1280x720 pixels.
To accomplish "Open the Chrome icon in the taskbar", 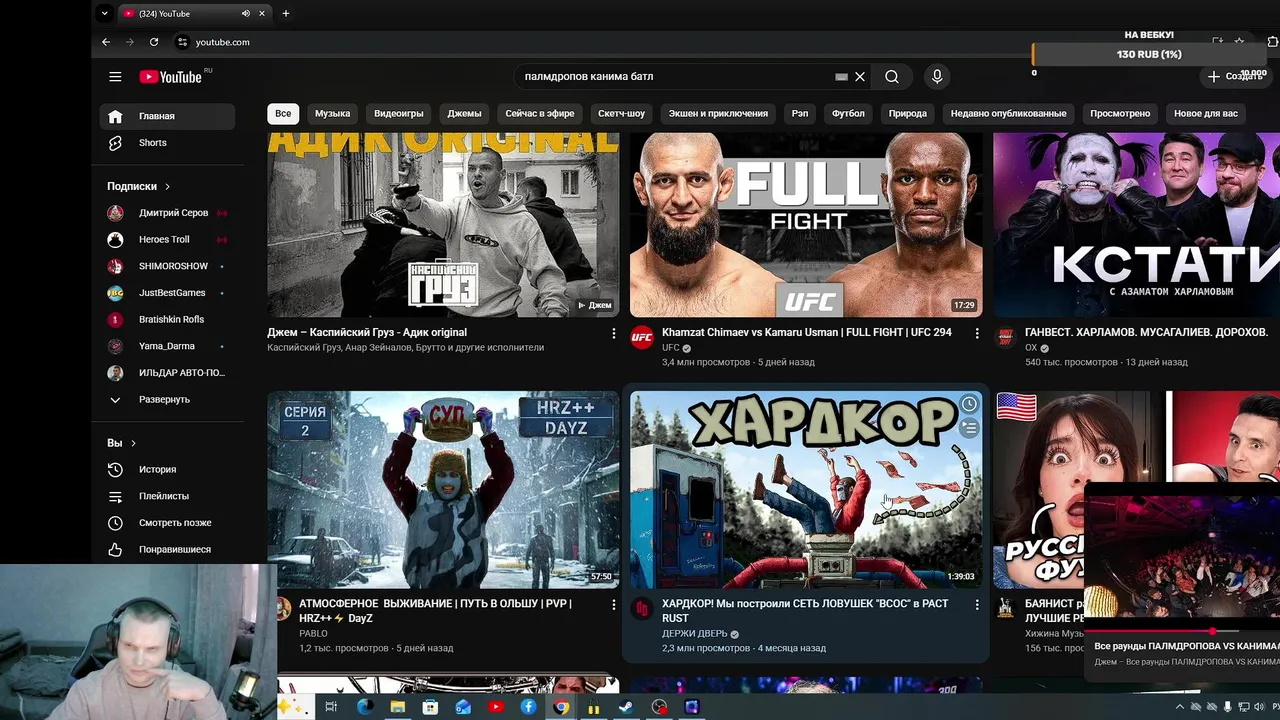I will click(x=561, y=707).
